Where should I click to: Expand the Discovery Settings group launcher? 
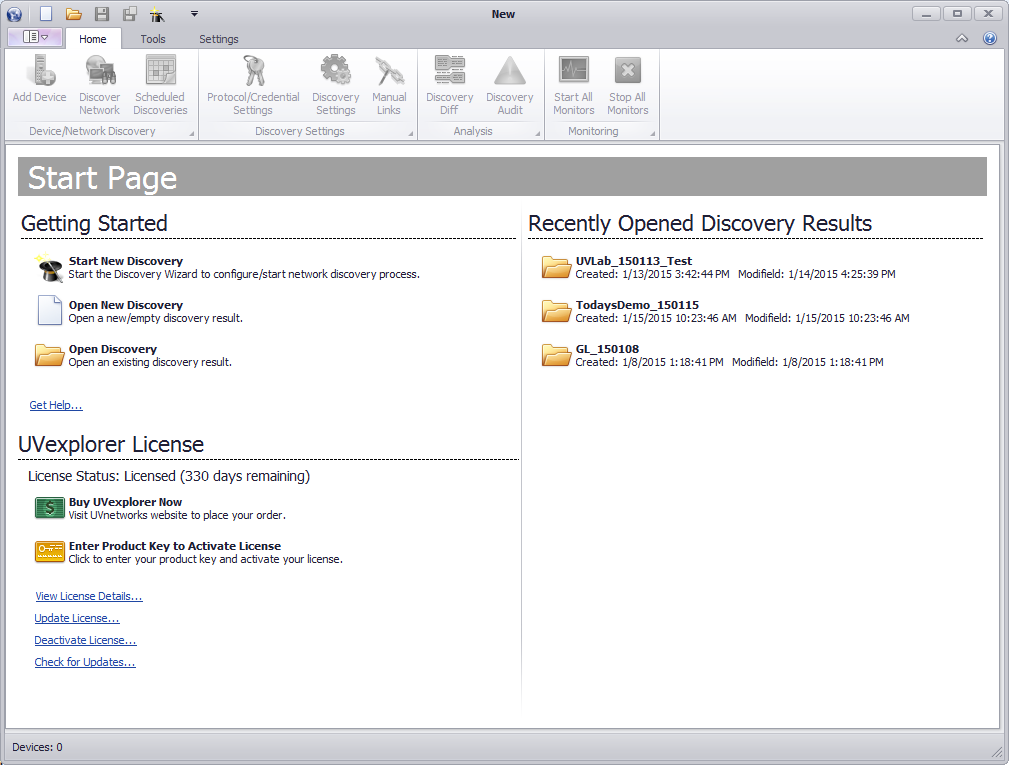411,134
